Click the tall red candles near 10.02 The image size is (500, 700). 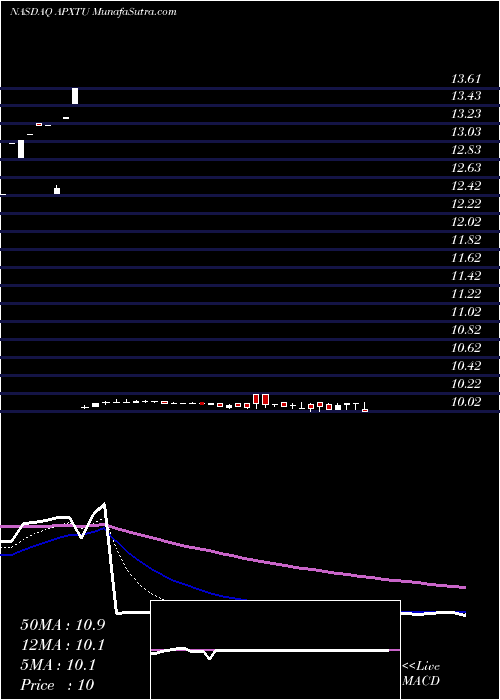point(261,400)
